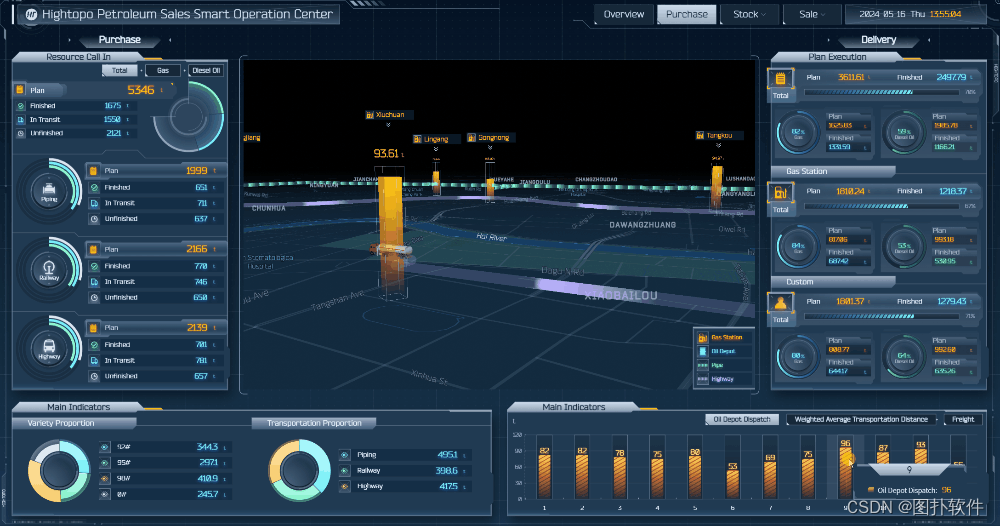This screenshot has height=526, width=1000.
Task: Expand the chevron under Tangkou label
Action: pyautogui.click(x=718, y=145)
